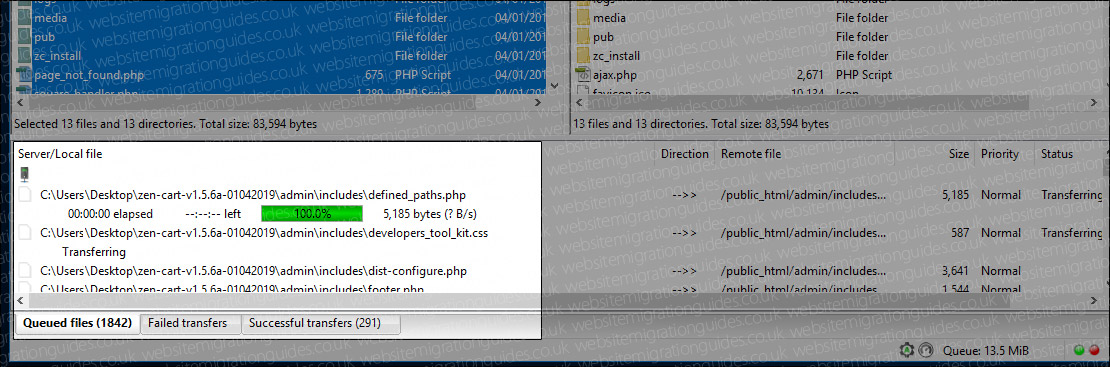Click the folder icon of media in remote pane
The height and width of the screenshot is (367, 1110).
click(583, 18)
